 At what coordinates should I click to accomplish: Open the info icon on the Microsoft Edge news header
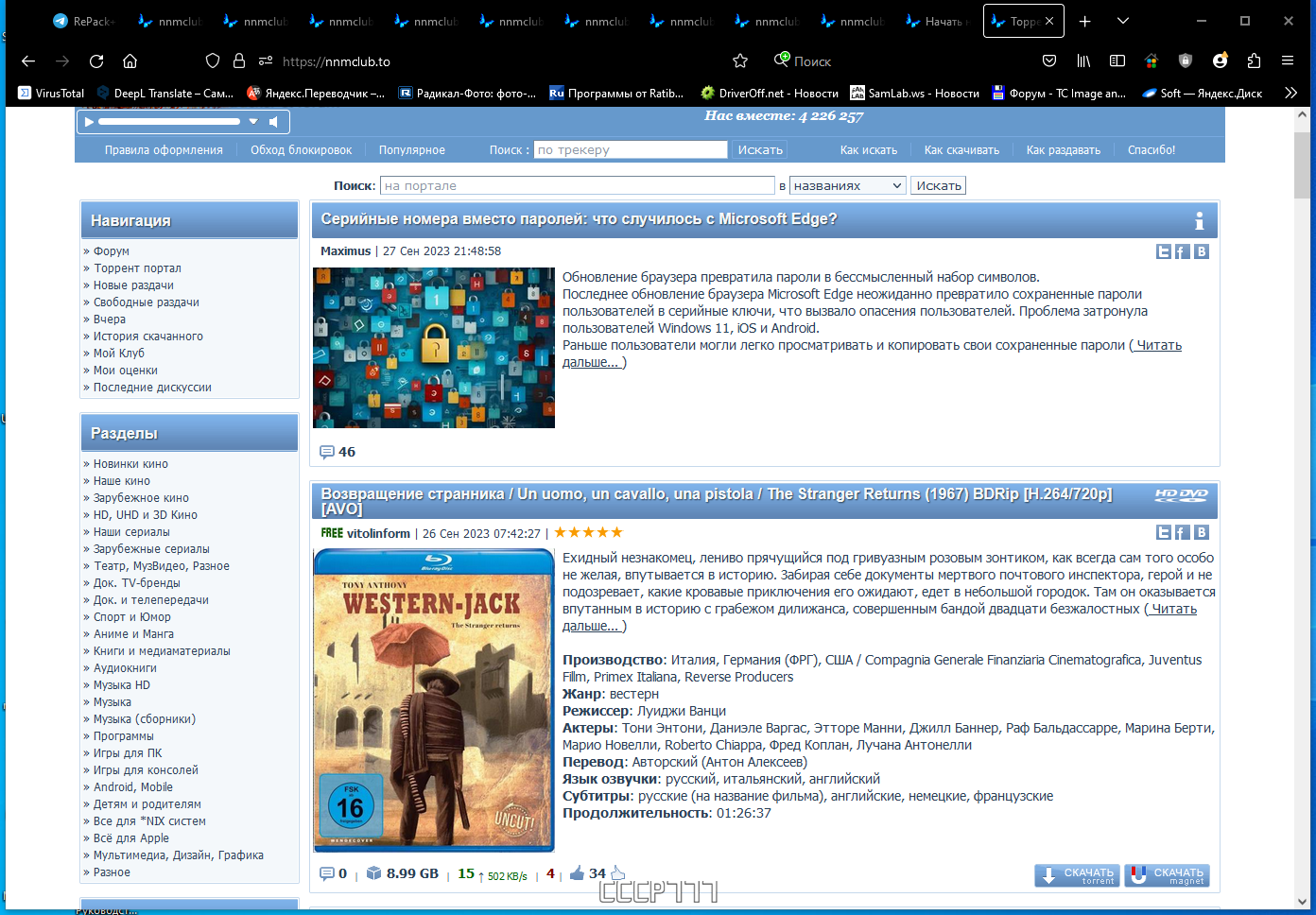pyautogui.click(x=1200, y=220)
